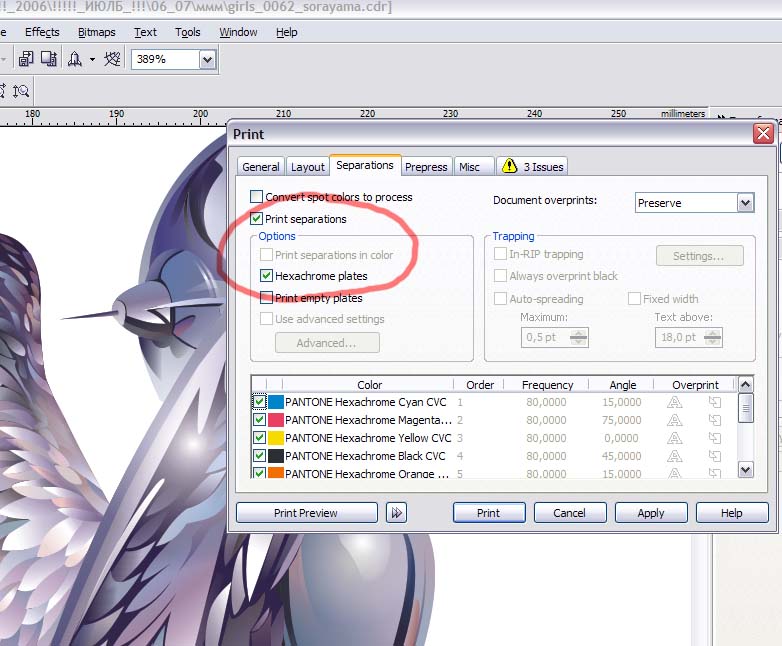Click the Overprint column header
The height and width of the screenshot is (646, 782).
click(x=695, y=385)
